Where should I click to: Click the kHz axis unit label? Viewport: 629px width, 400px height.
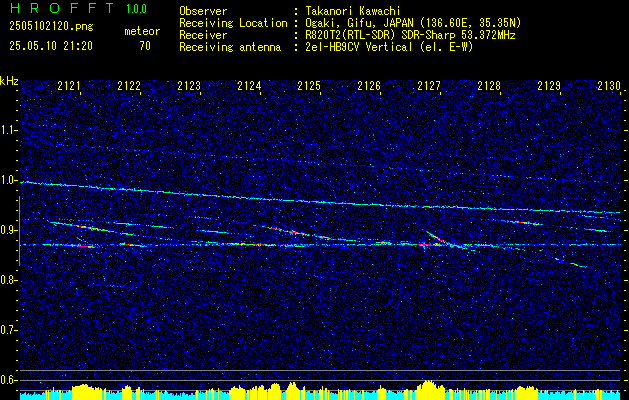9,81
